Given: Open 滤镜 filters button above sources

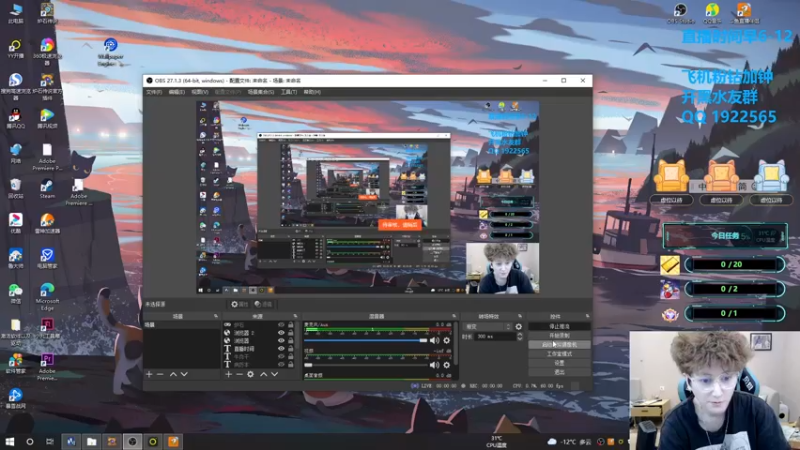Looking at the screenshot, I should [x=263, y=305].
